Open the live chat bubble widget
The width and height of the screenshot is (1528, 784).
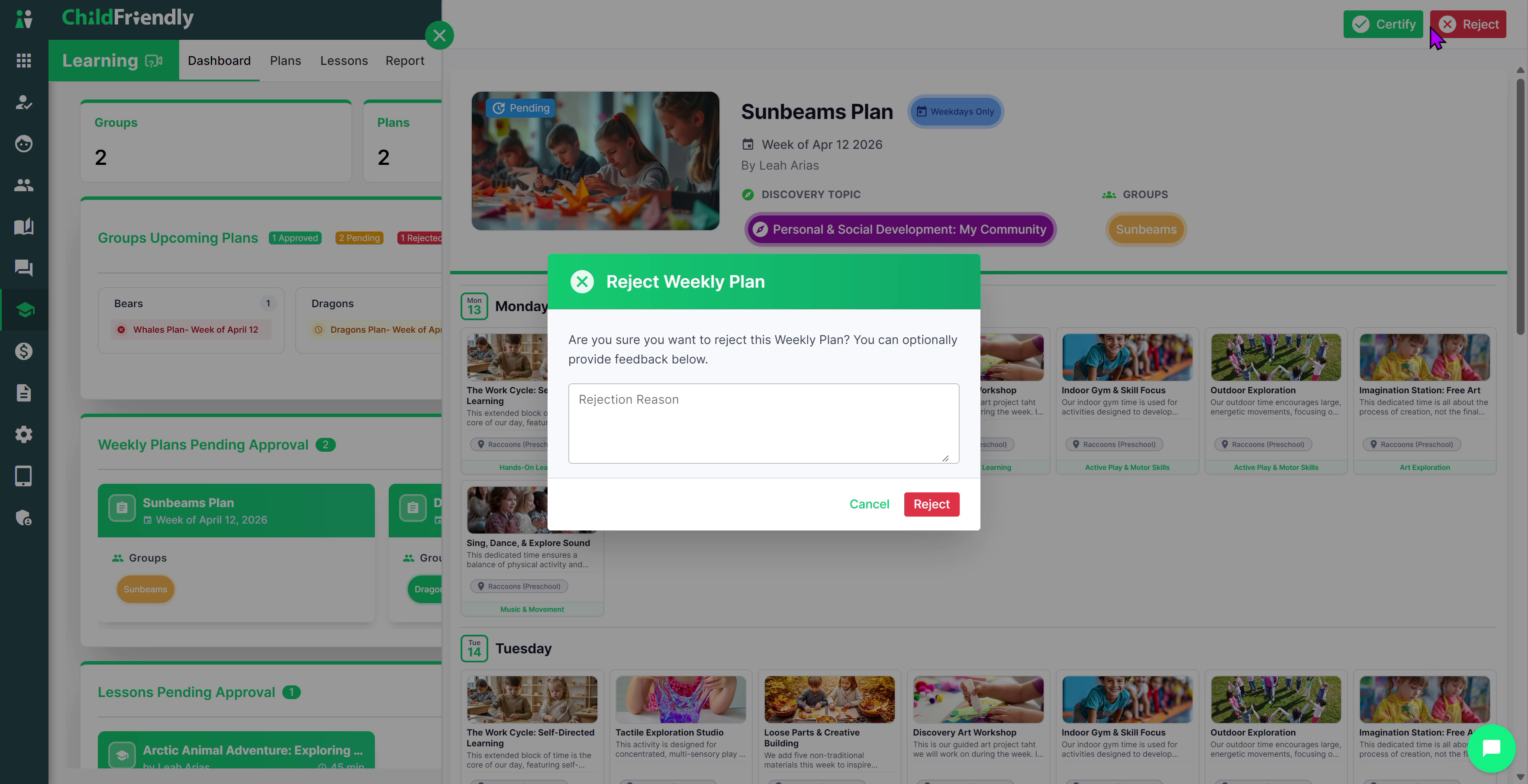pos(1491,749)
